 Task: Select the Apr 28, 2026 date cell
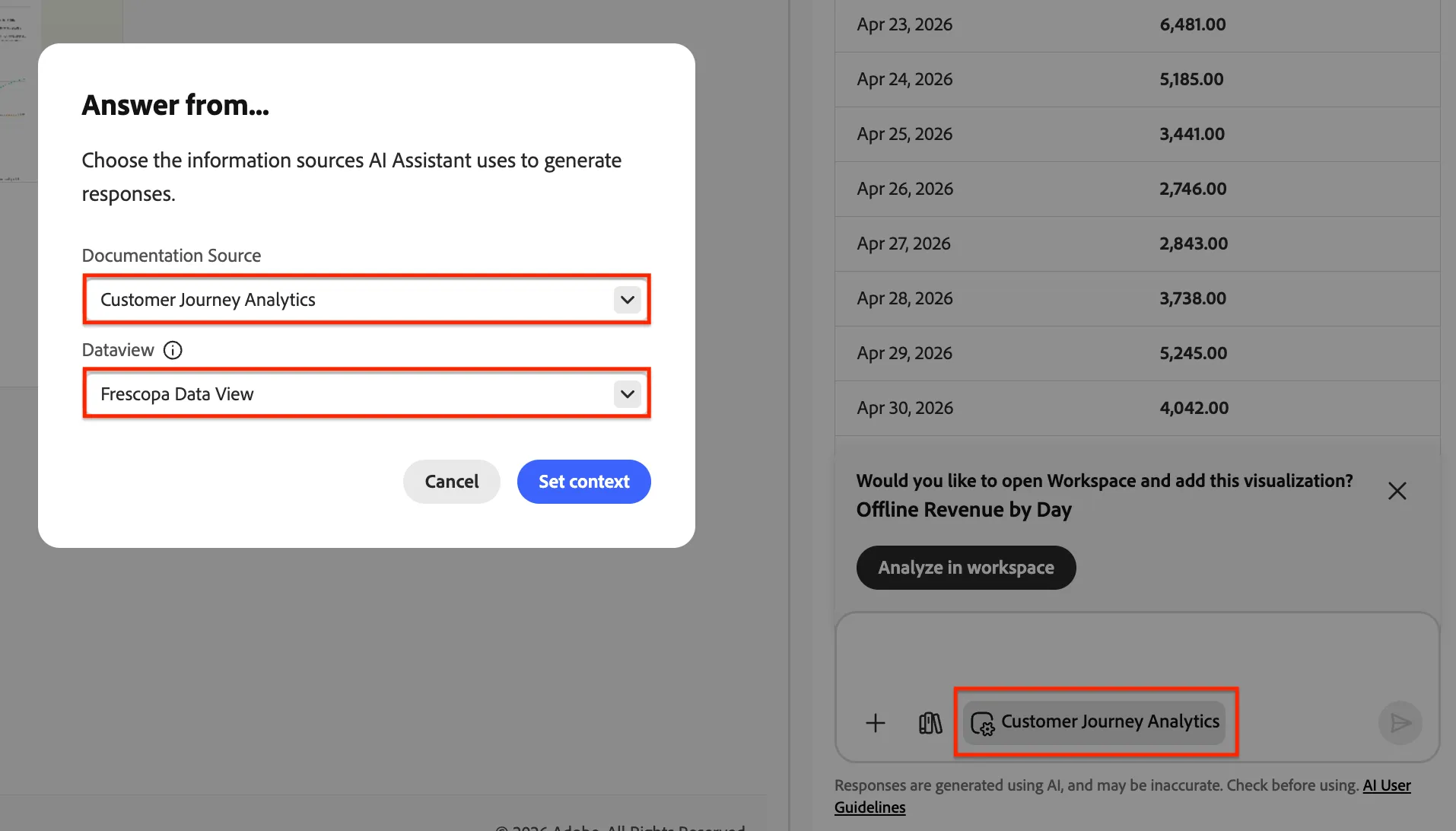coord(905,298)
